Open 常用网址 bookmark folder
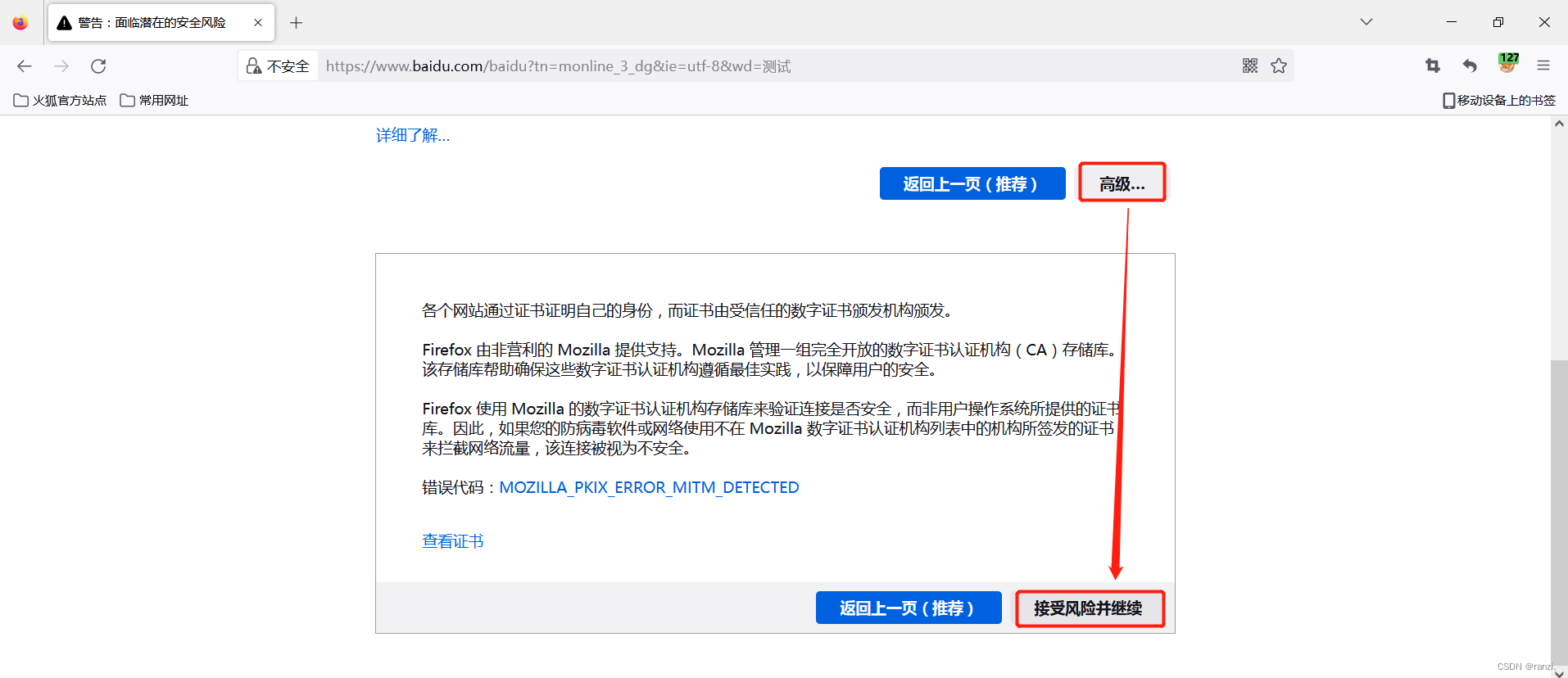The height and width of the screenshot is (678, 1568). point(154,101)
